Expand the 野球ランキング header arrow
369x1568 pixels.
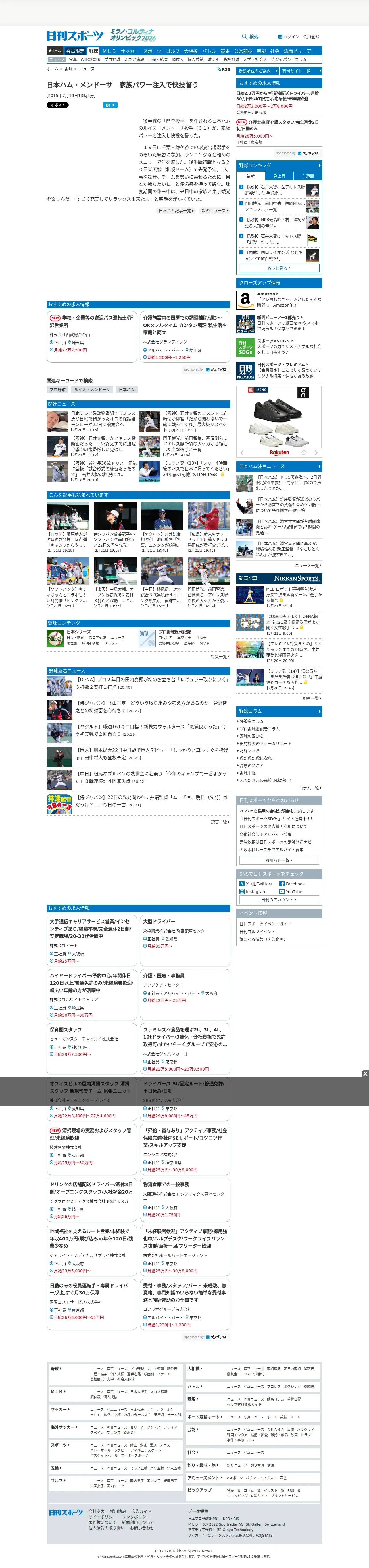click(x=319, y=166)
